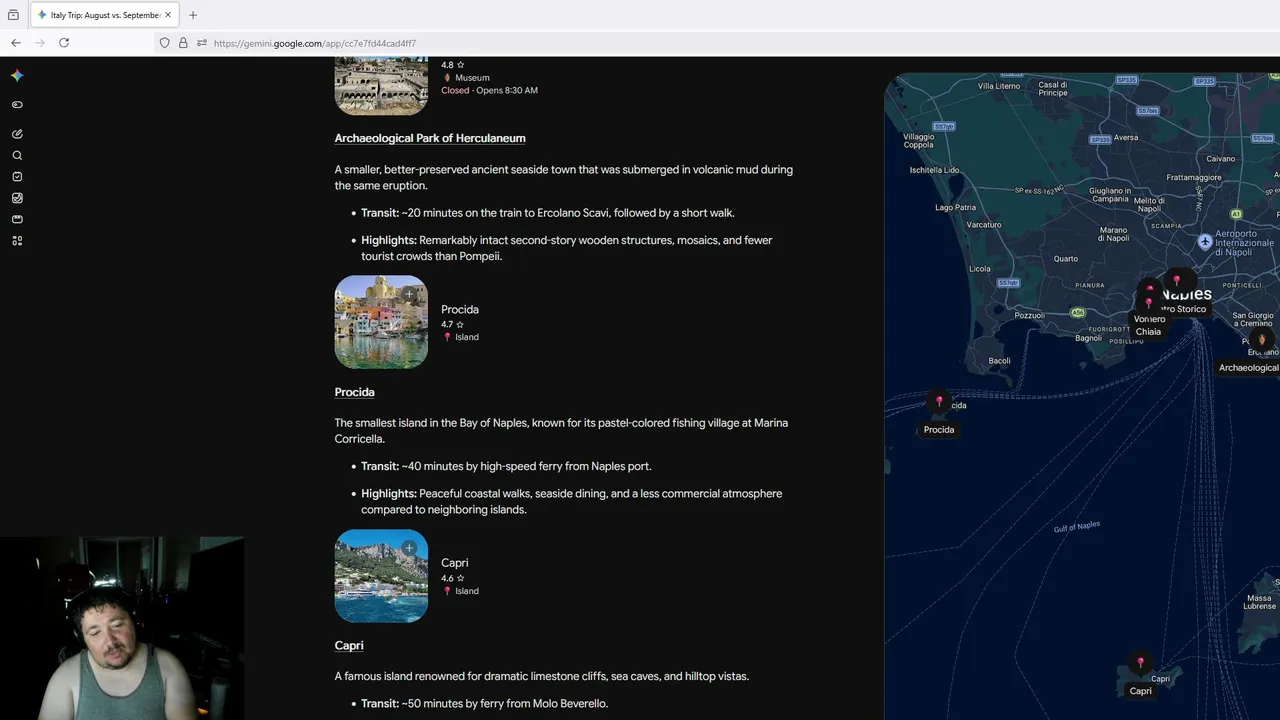
Task: Click the Capri map pin
Action: coord(1140,663)
